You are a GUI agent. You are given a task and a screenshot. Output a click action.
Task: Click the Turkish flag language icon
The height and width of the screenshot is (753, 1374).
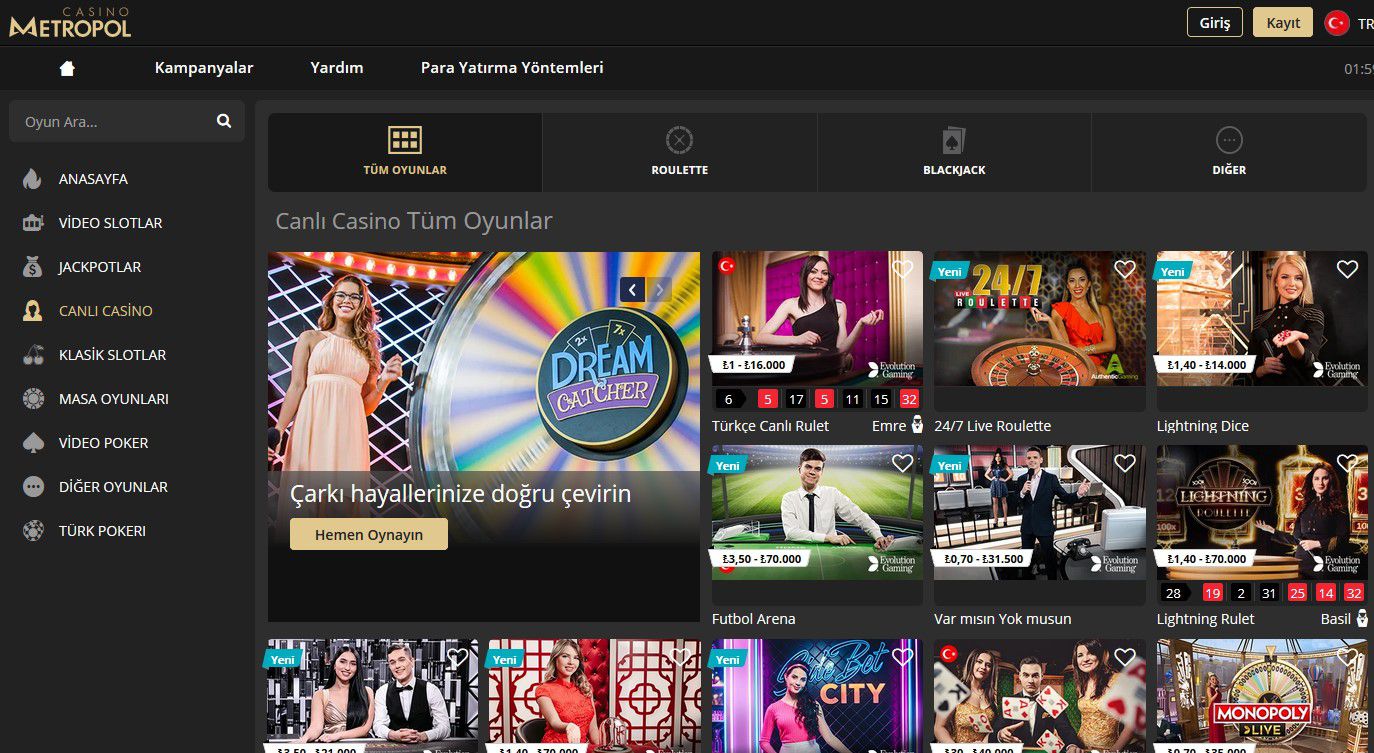[x=1336, y=23]
